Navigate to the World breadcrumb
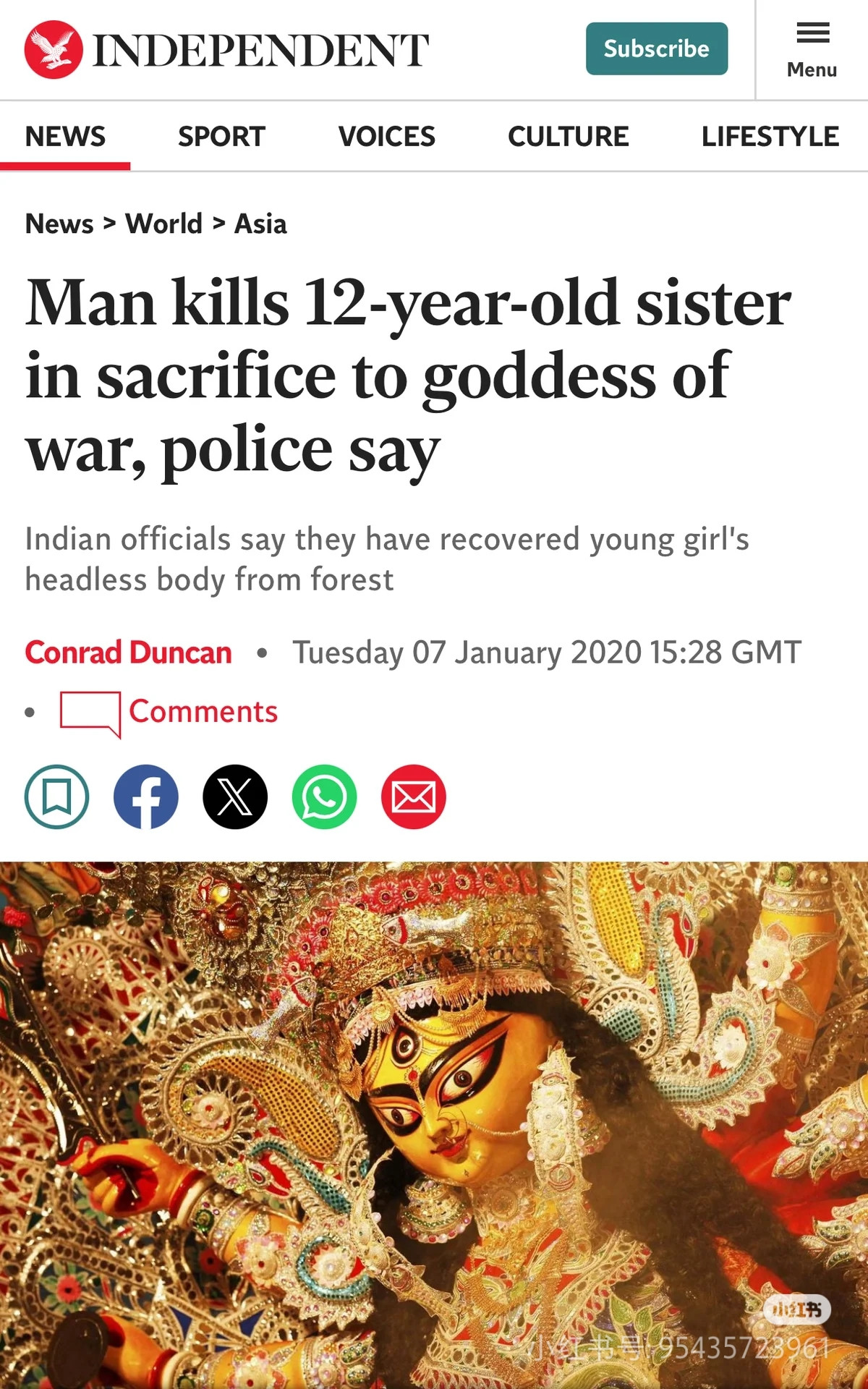868x1389 pixels. (163, 224)
